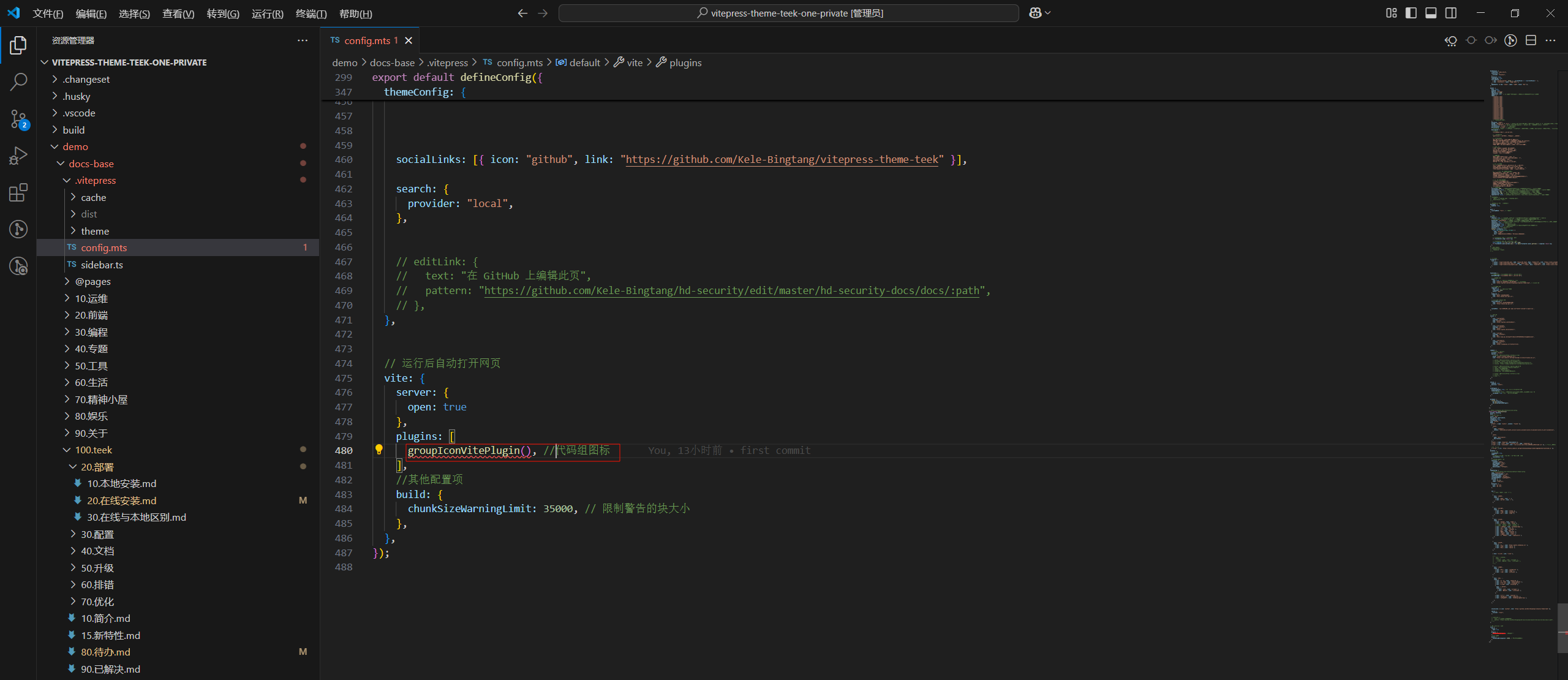Screen dimensions: 1568x680
Task: Open the 运行(R) menu
Action: (x=267, y=13)
